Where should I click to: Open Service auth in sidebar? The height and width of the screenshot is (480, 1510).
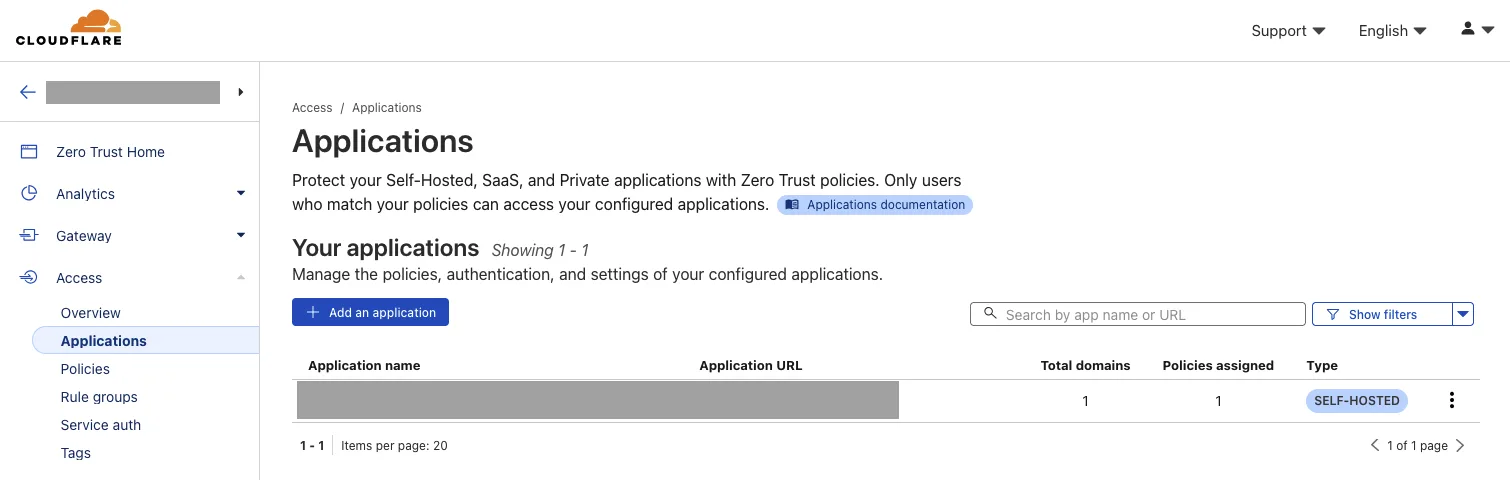100,425
